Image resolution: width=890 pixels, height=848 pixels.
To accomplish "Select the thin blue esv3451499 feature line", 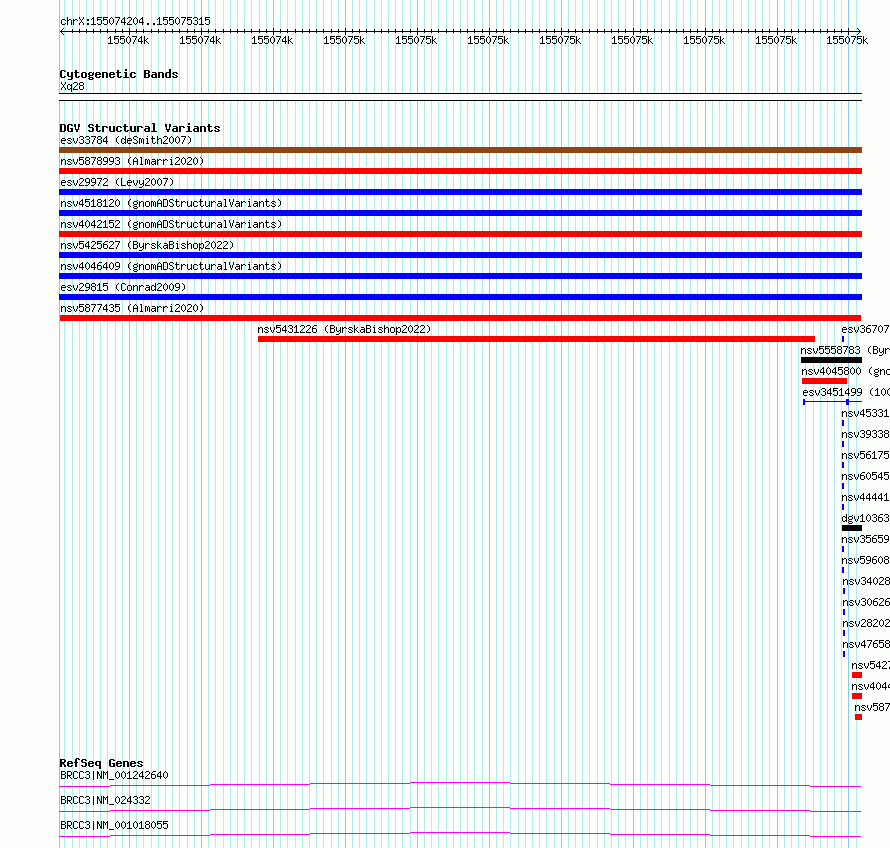I will [x=832, y=402].
